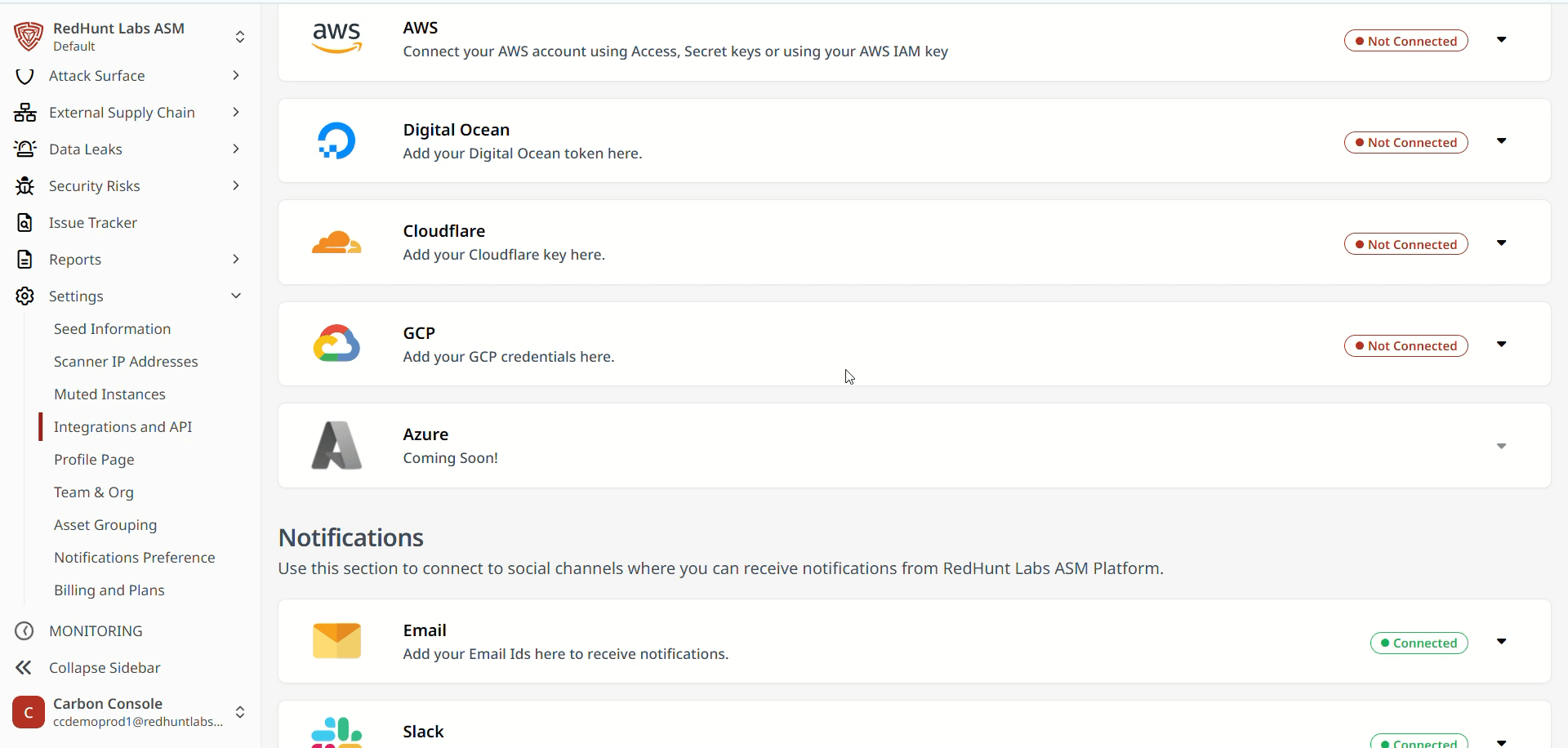Image resolution: width=1568 pixels, height=748 pixels.
Task: Expand the Security Risks chevron
Action: [236, 186]
